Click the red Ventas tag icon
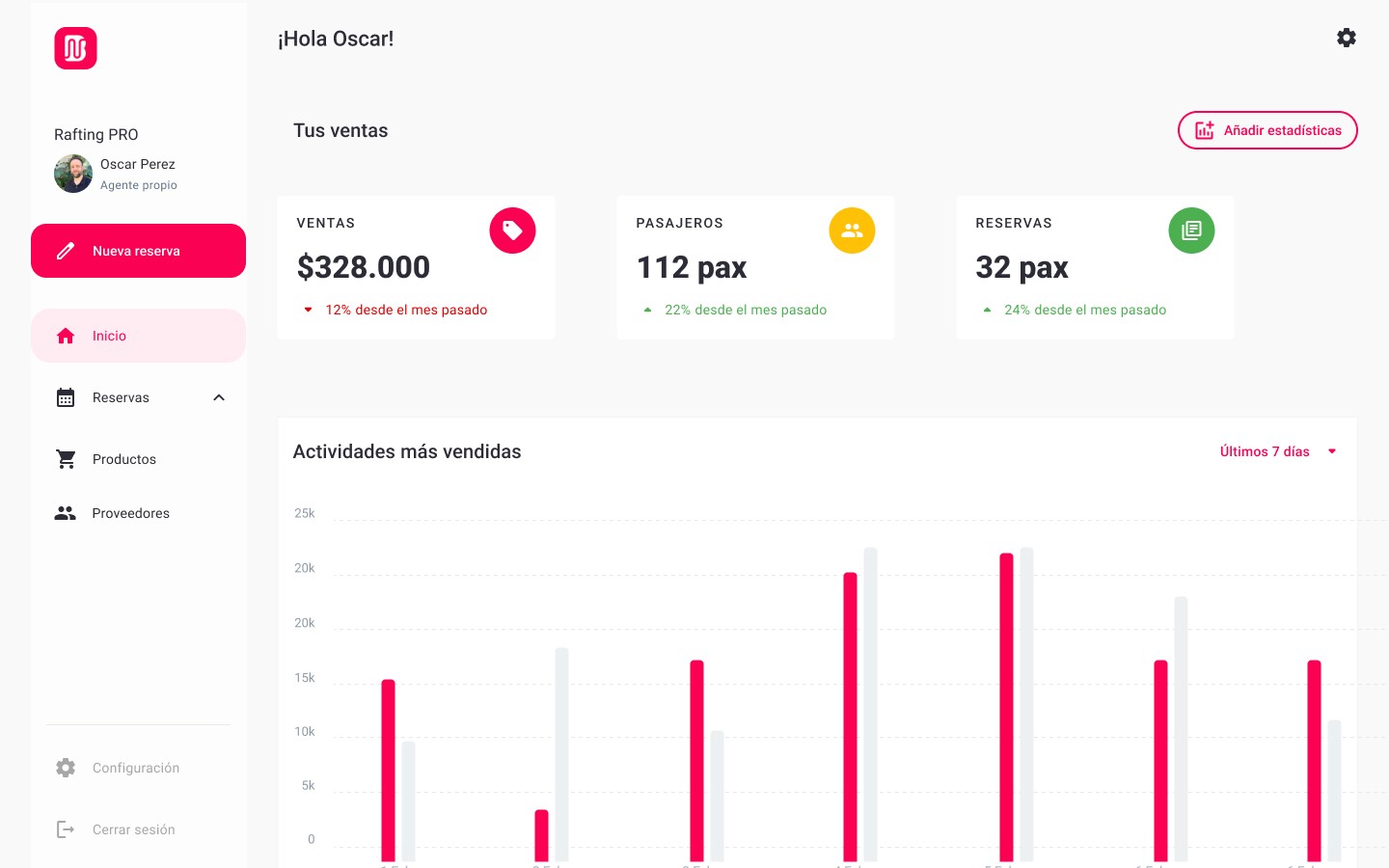Screen dimensions: 1389x868 [x=512, y=231]
